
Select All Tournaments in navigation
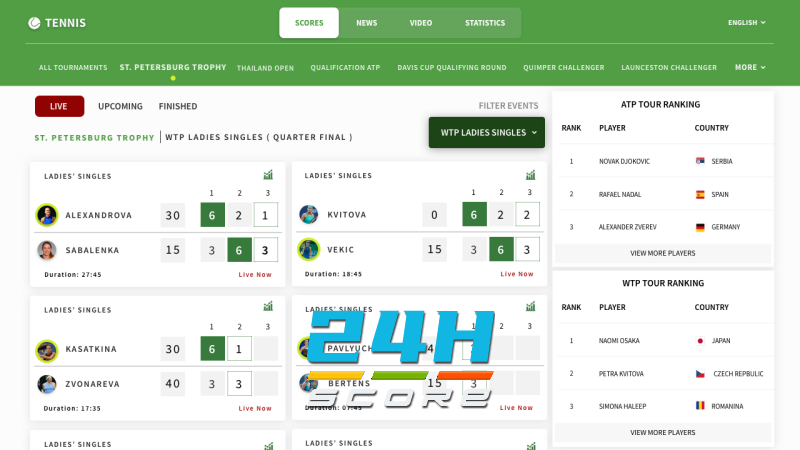pos(73,67)
